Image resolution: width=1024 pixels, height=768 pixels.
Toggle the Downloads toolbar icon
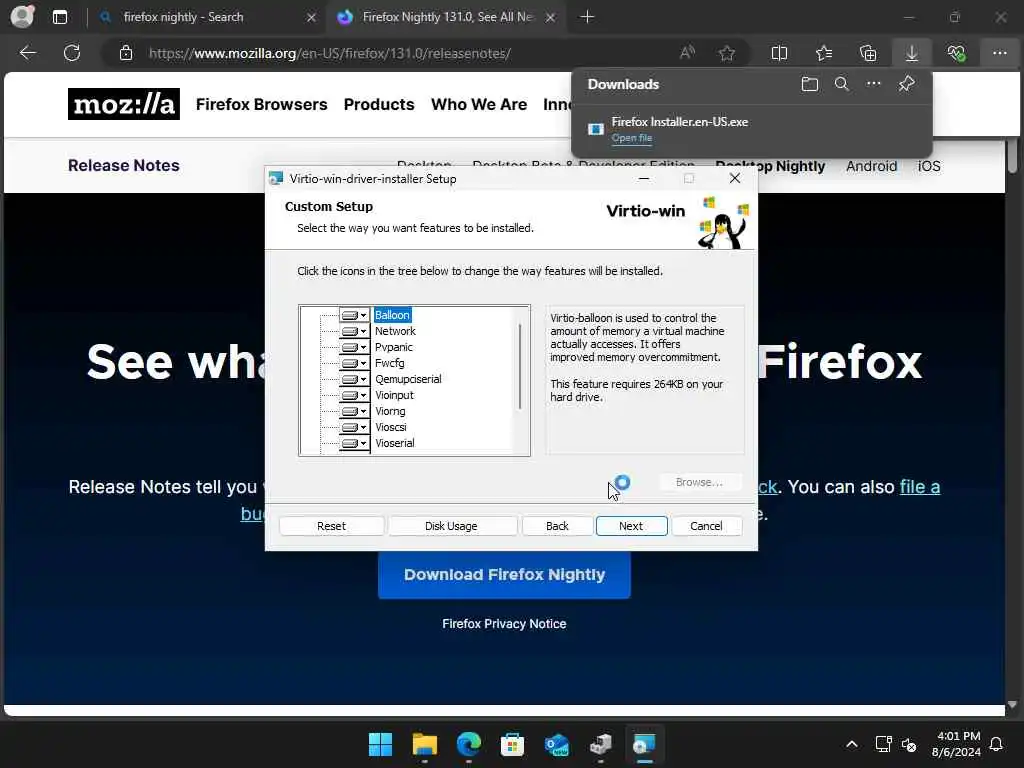coord(912,53)
